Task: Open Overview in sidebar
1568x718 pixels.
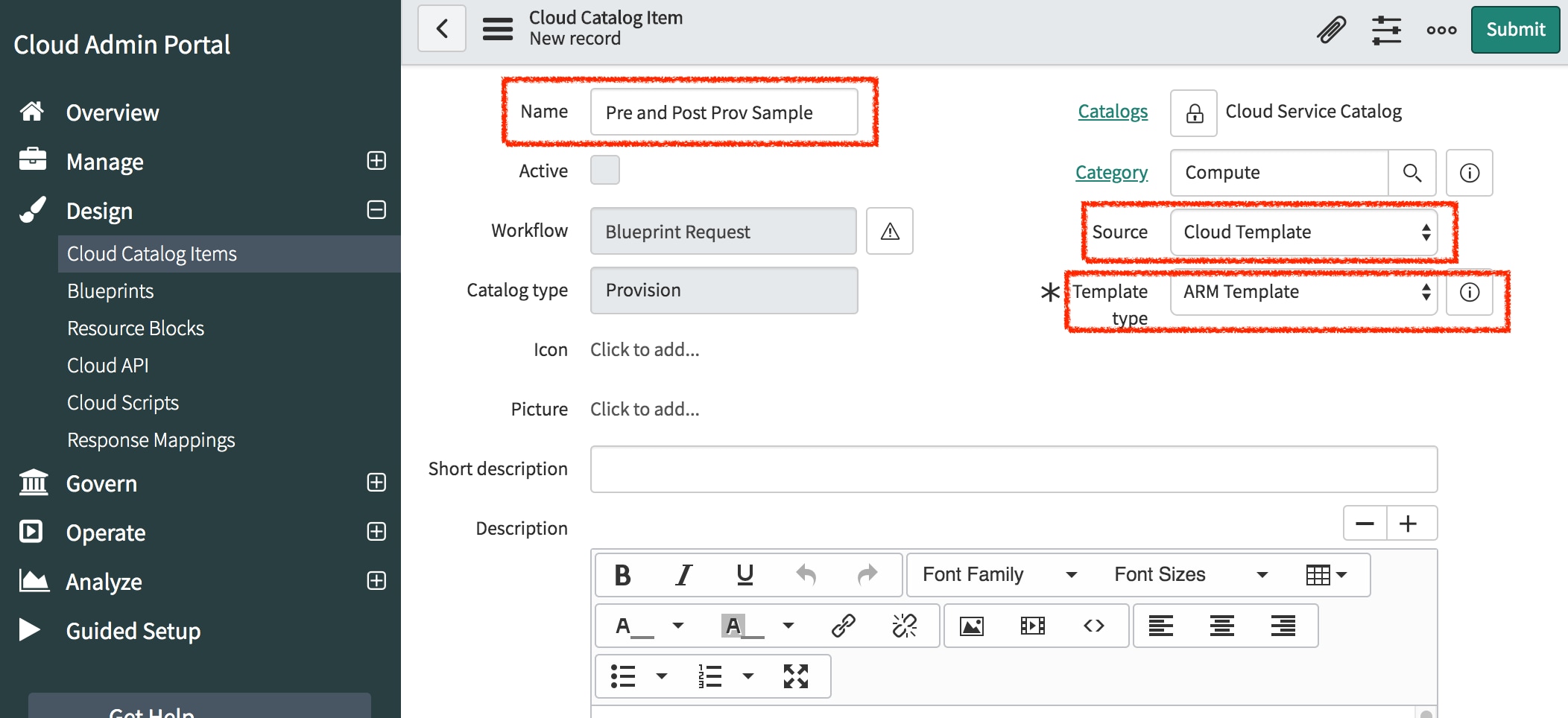Action: [113, 112]
